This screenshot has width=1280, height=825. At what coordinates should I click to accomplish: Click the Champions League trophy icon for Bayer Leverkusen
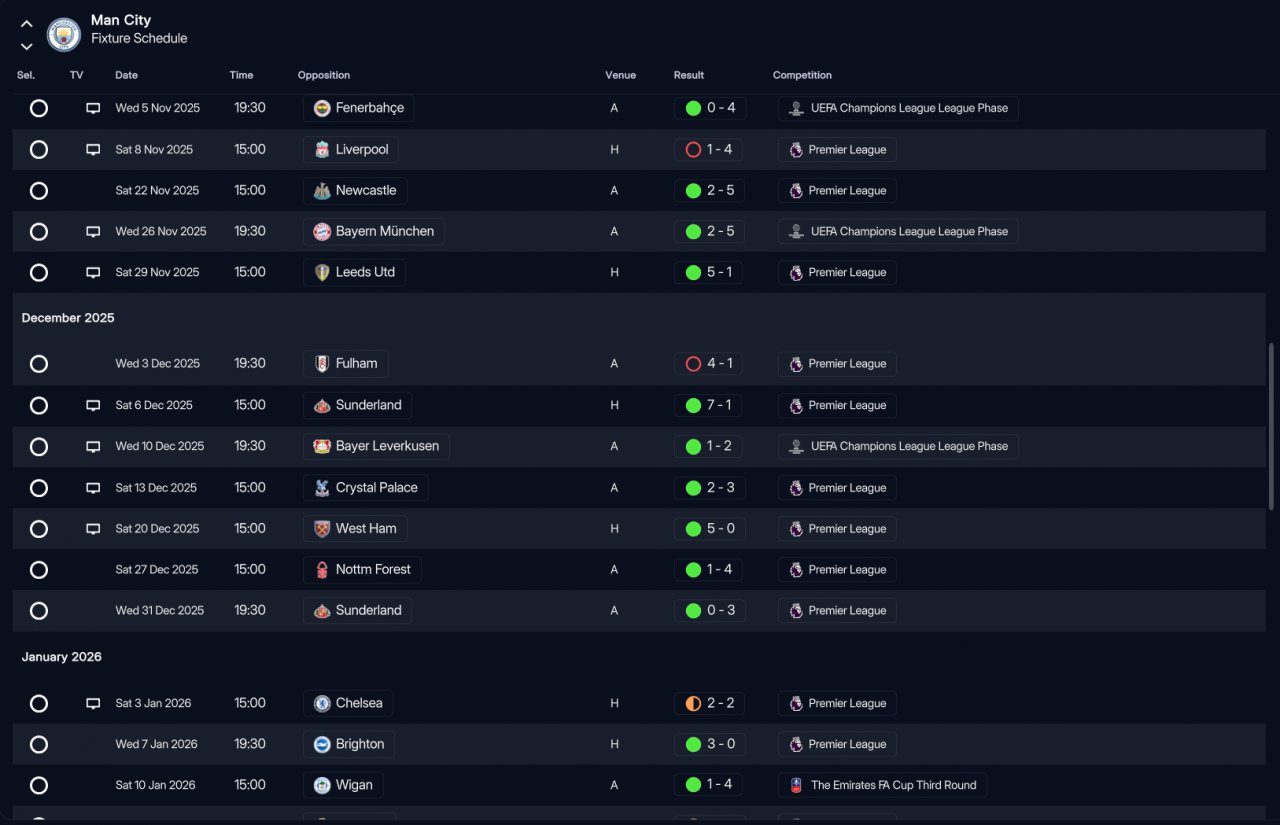pyautogui.click(x=796, y=447)
